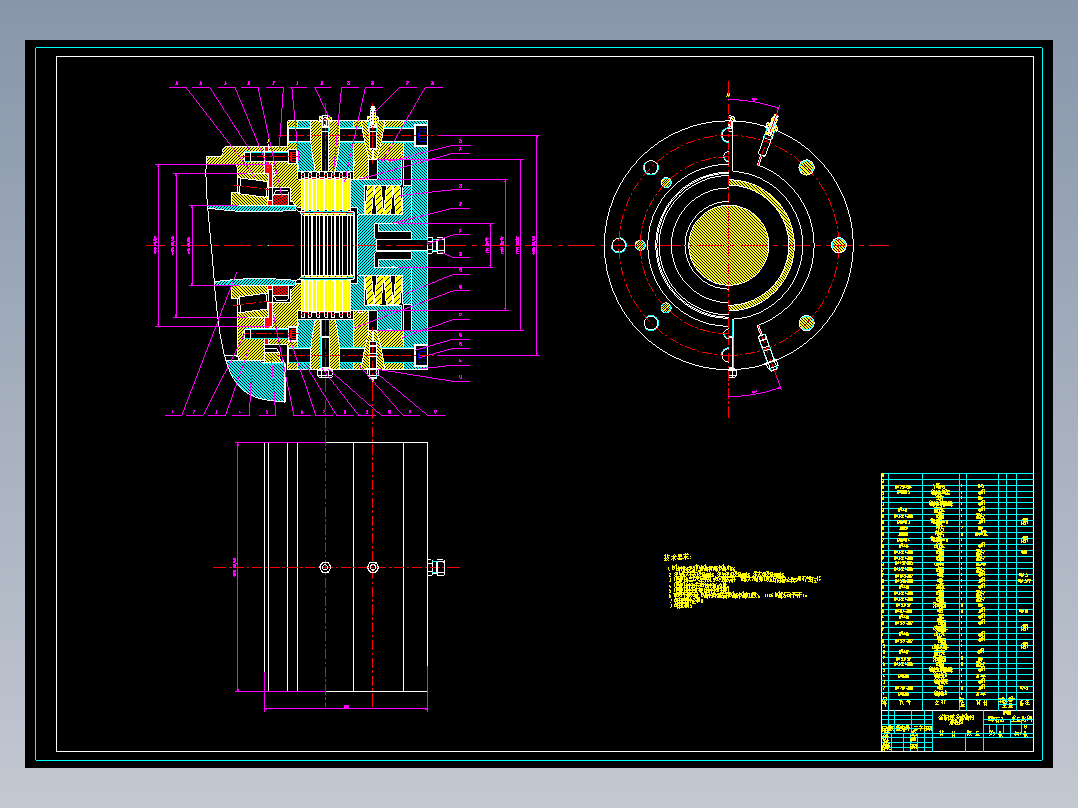Click the cyan hatched curved base of section view
Screen dimensions: 1078x808
(256, 380)
